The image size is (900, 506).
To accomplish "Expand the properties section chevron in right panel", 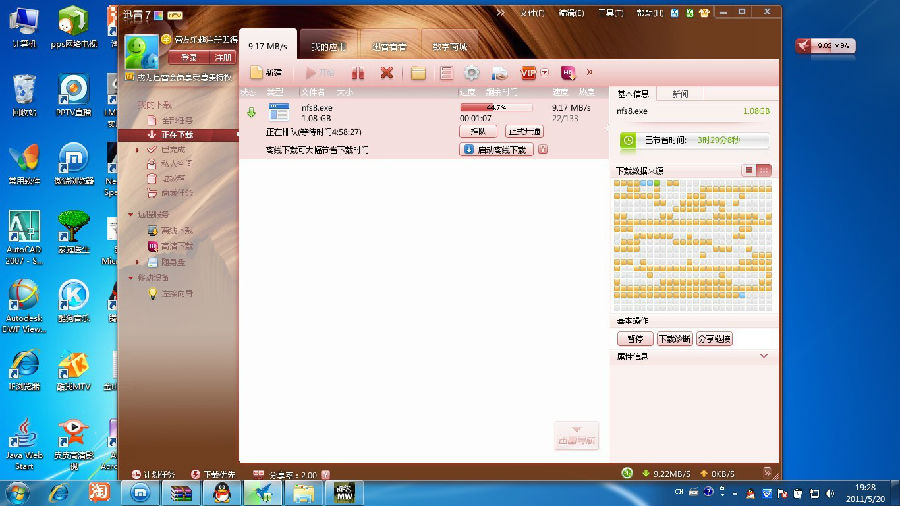I will pyautogui.click(x=764, y=356).
